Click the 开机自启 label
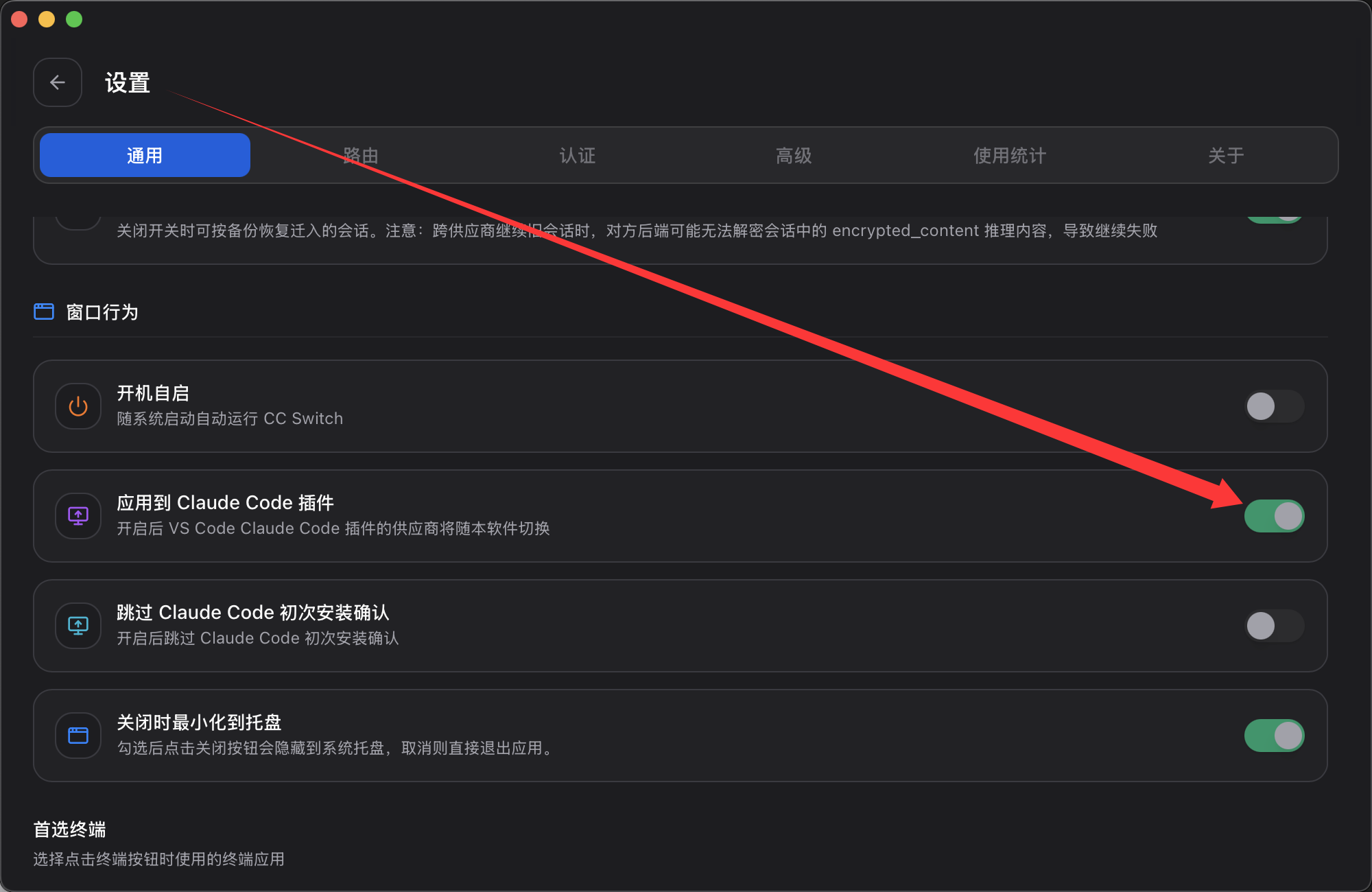Image resolution: width=1372 pixels, height=892 pixels. click(153, 393)
